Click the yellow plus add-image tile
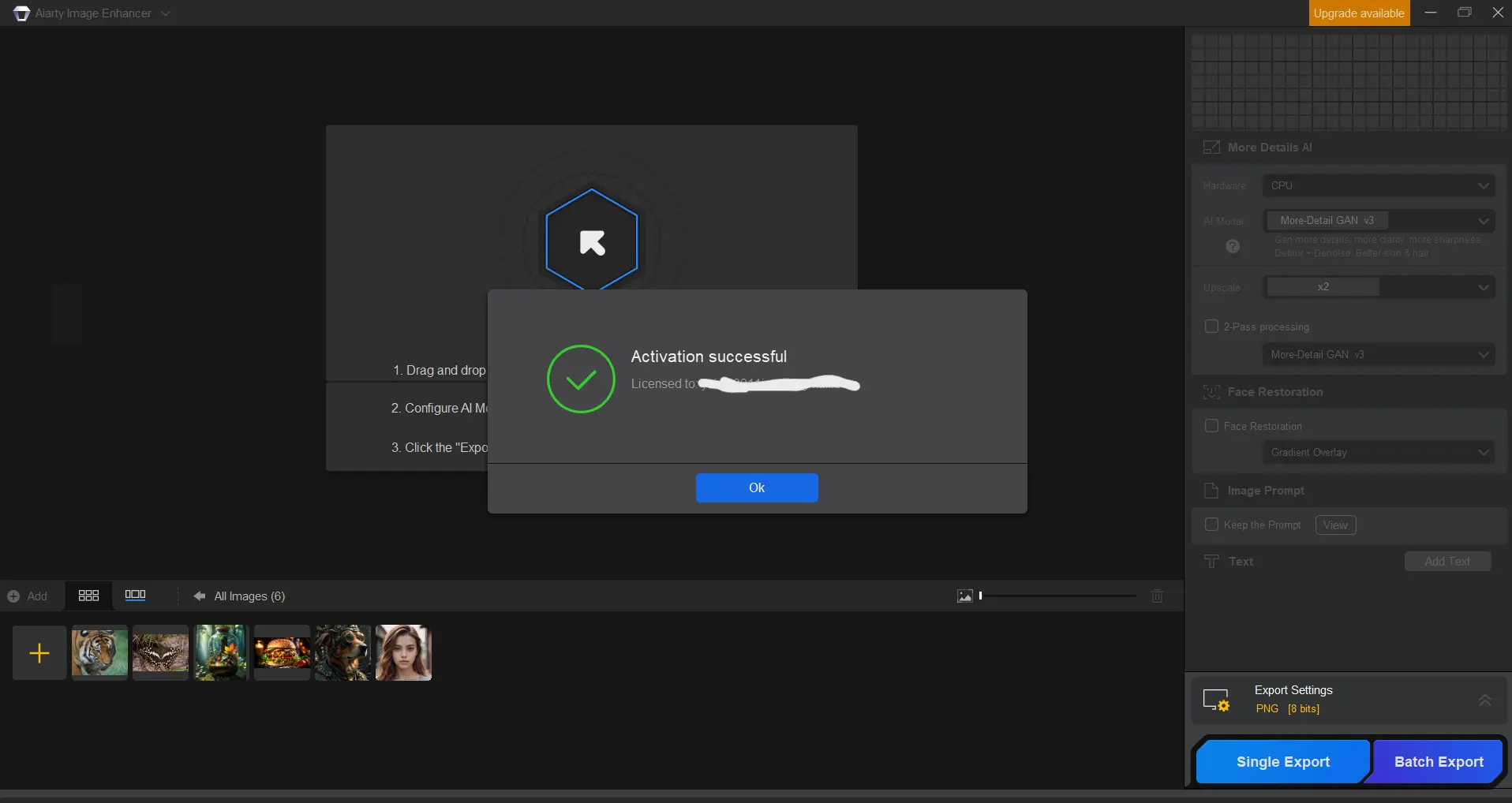 [39, 653]
